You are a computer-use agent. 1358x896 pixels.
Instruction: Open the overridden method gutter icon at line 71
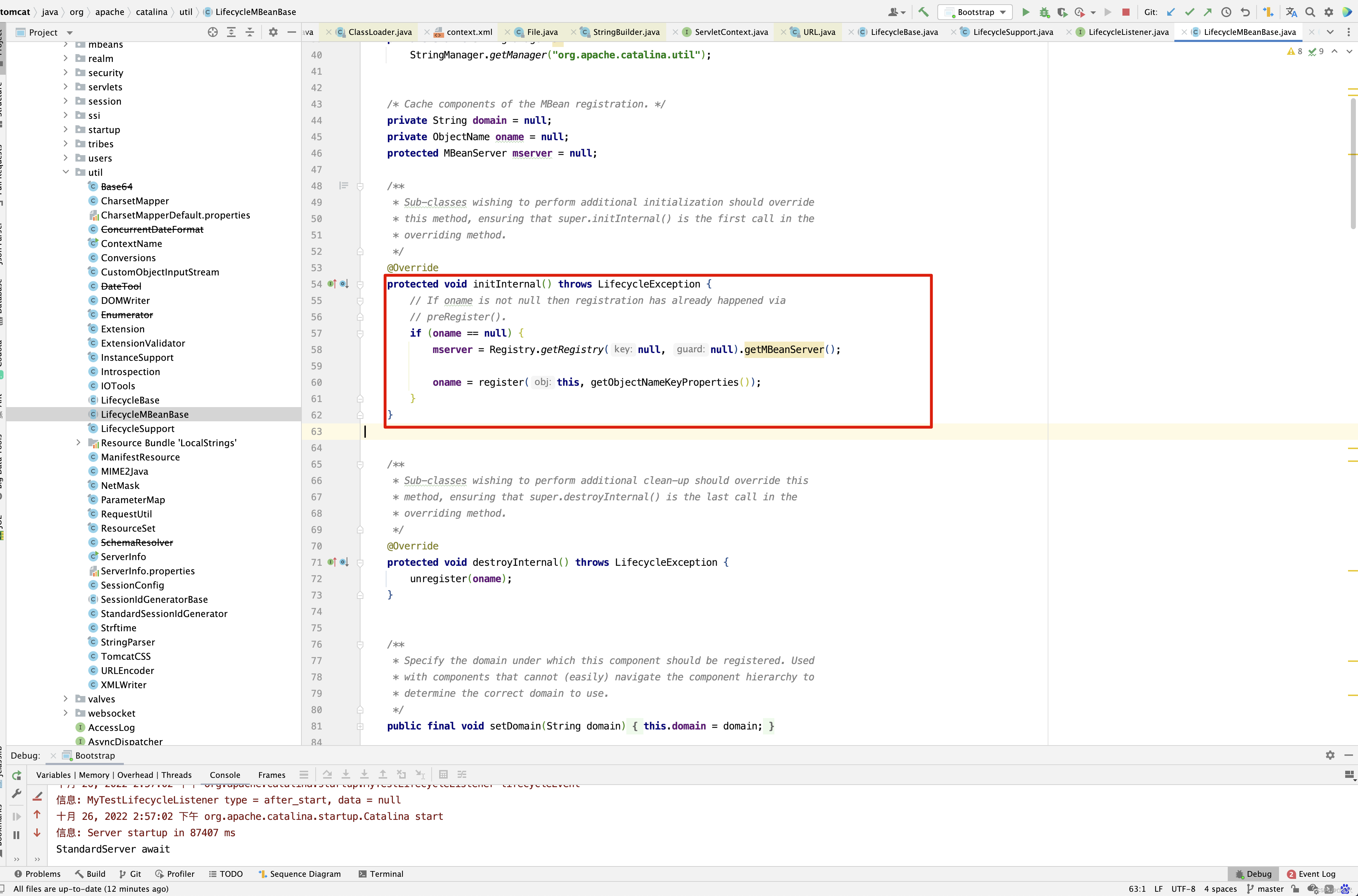pyautogui.click(x=332, y=562)
